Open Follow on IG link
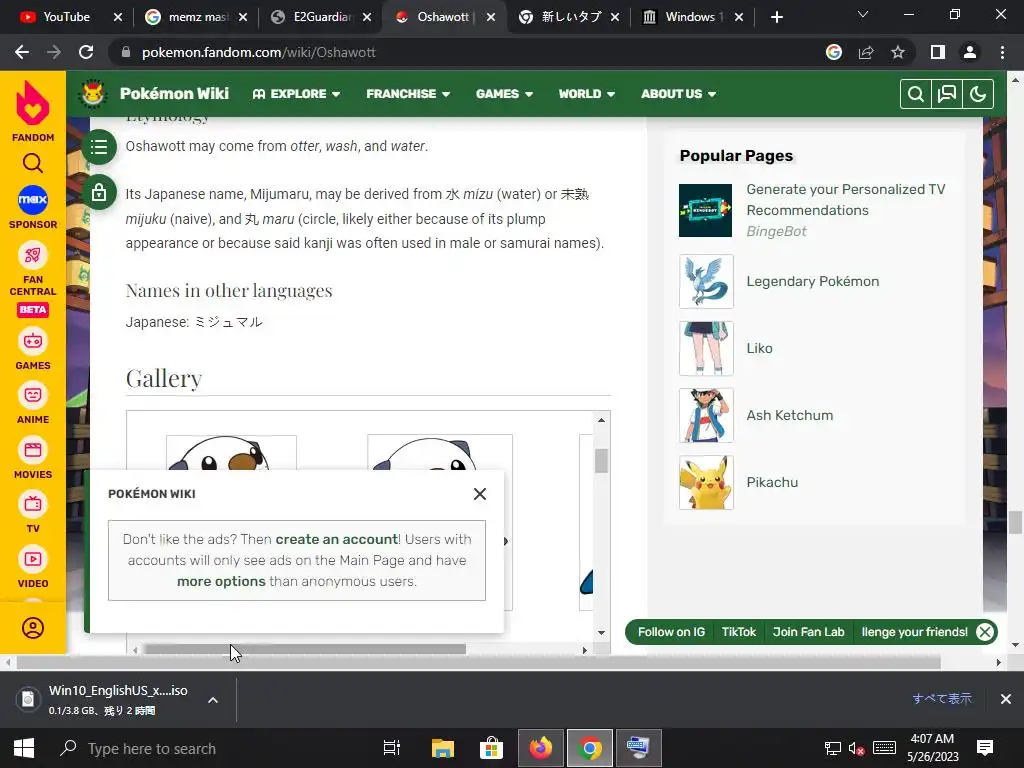 point(671,632)
